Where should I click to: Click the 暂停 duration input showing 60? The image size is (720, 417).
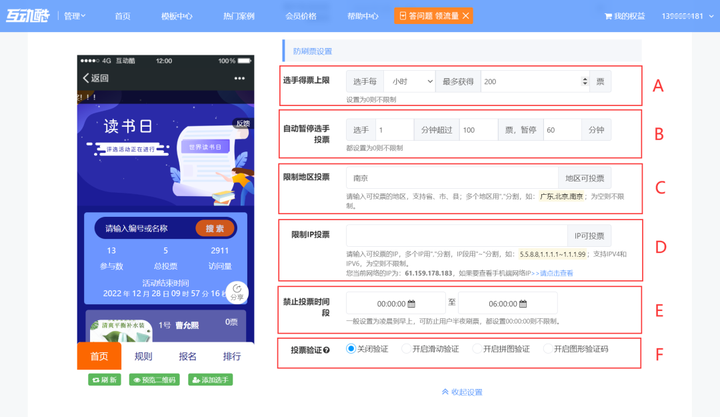click(x=562, y=130)
